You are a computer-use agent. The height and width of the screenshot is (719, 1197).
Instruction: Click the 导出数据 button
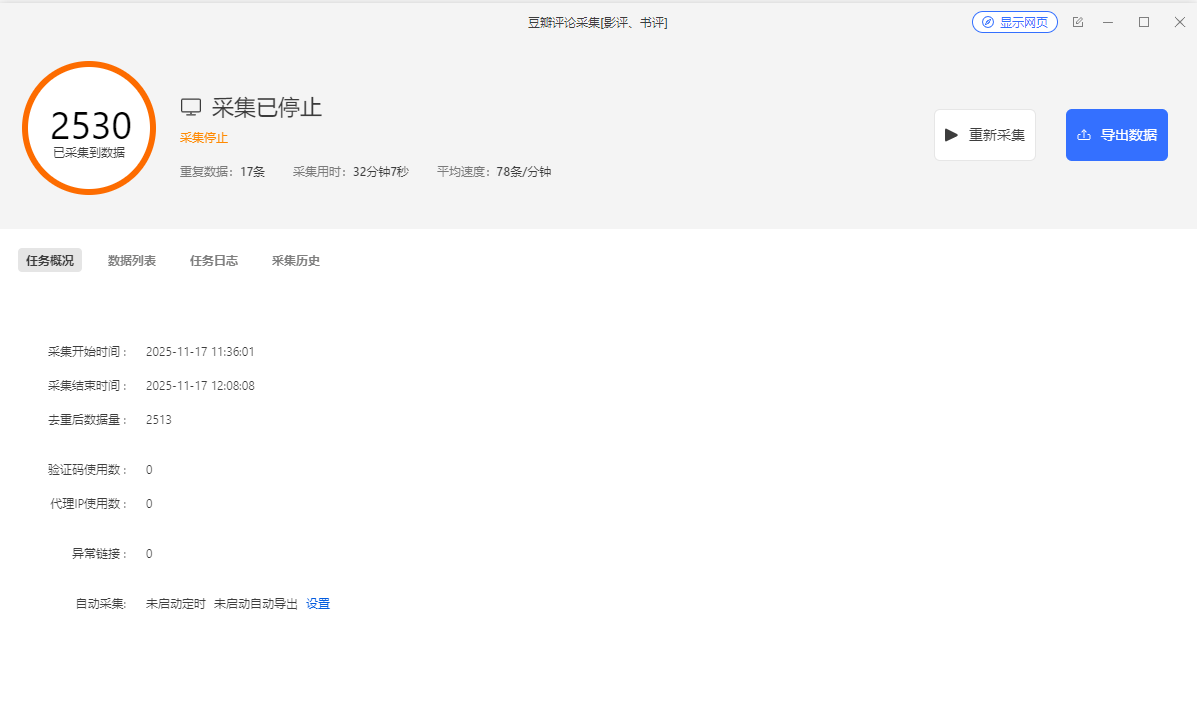click(x=1117, y=135)
